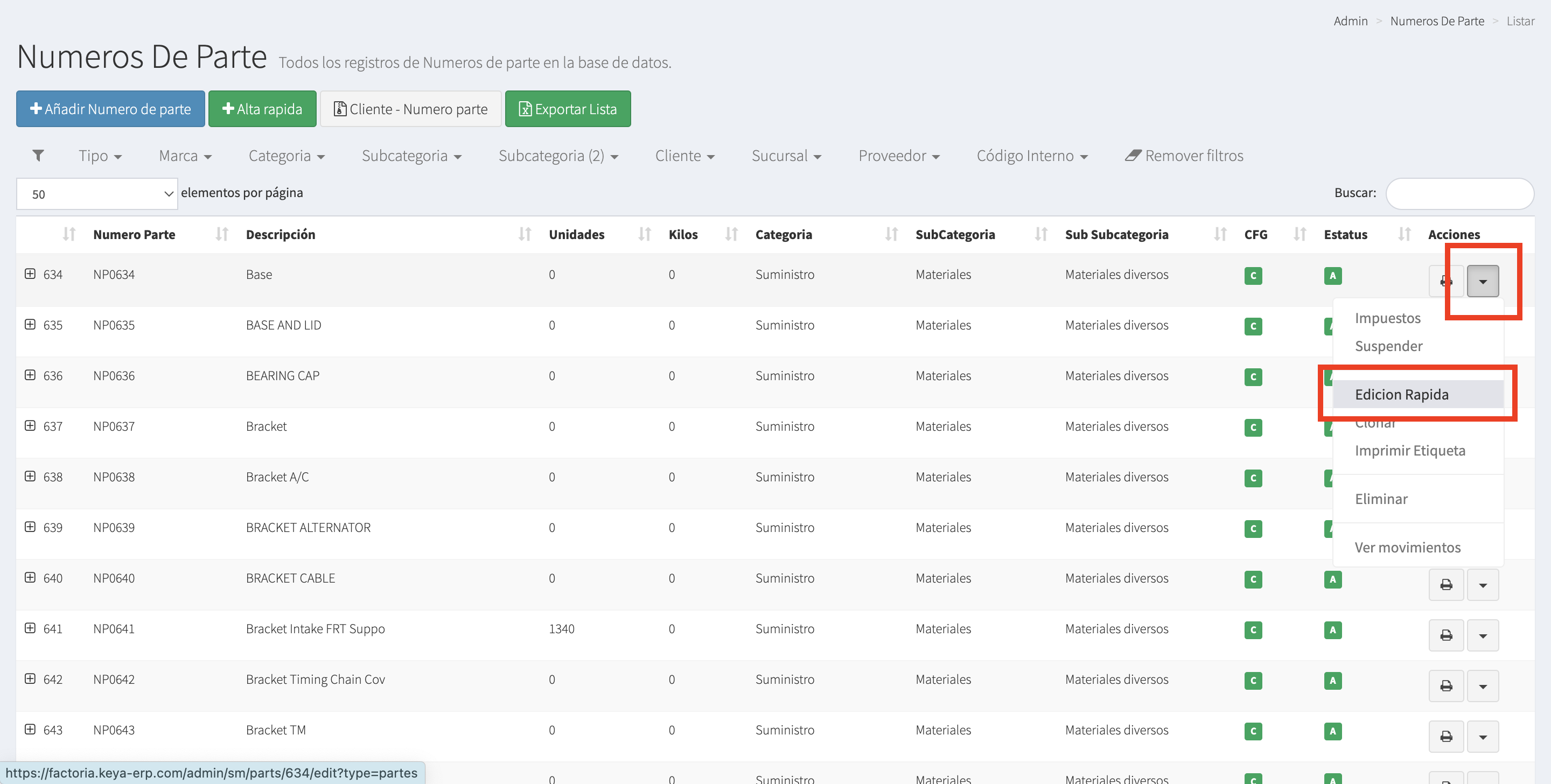Sort table by Kilos column arrows

pyautogui.click(x=731, y=234)
